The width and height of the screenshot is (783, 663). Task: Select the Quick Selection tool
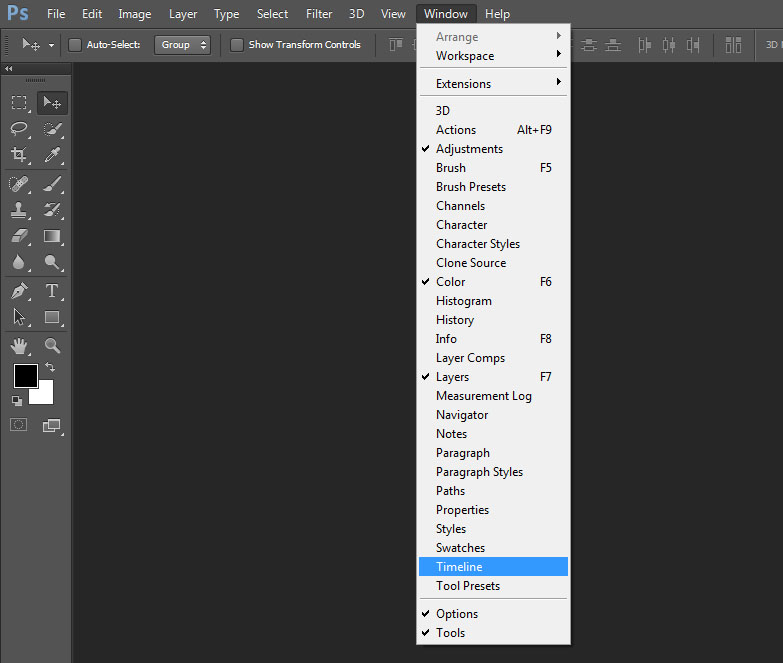[52, 128]
